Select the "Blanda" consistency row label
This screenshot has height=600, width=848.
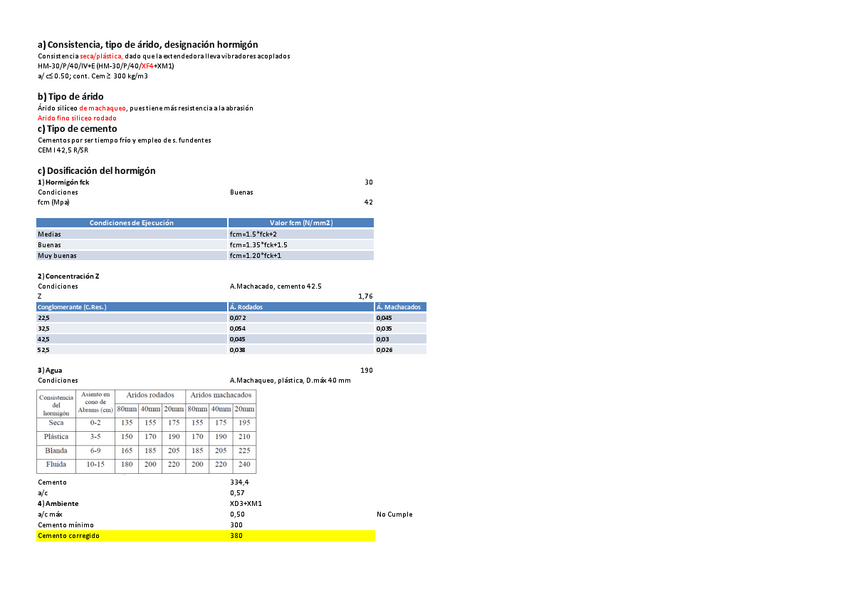tap(56, 451)
